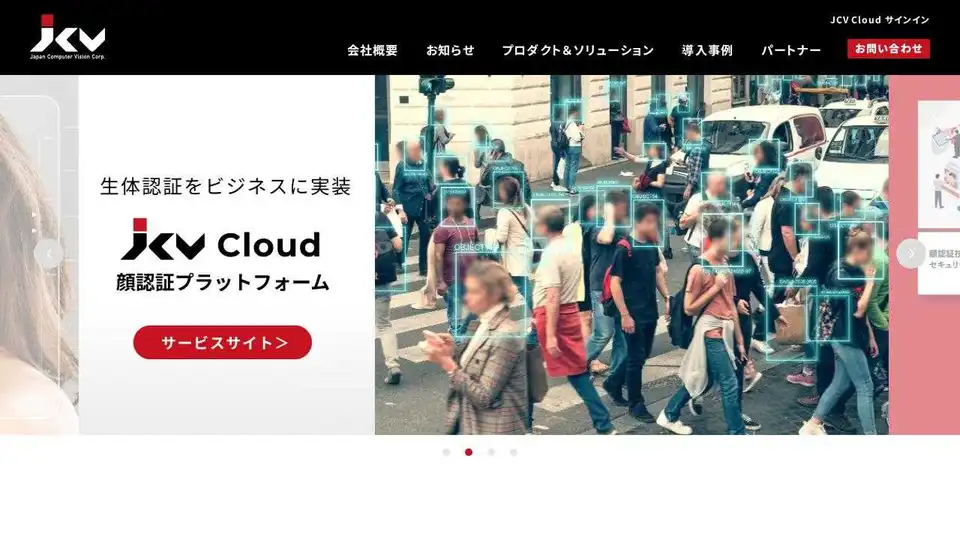Click the 生体認証をビジネスに実装 heading
The image size is (960, 540).
pos(225,186)
